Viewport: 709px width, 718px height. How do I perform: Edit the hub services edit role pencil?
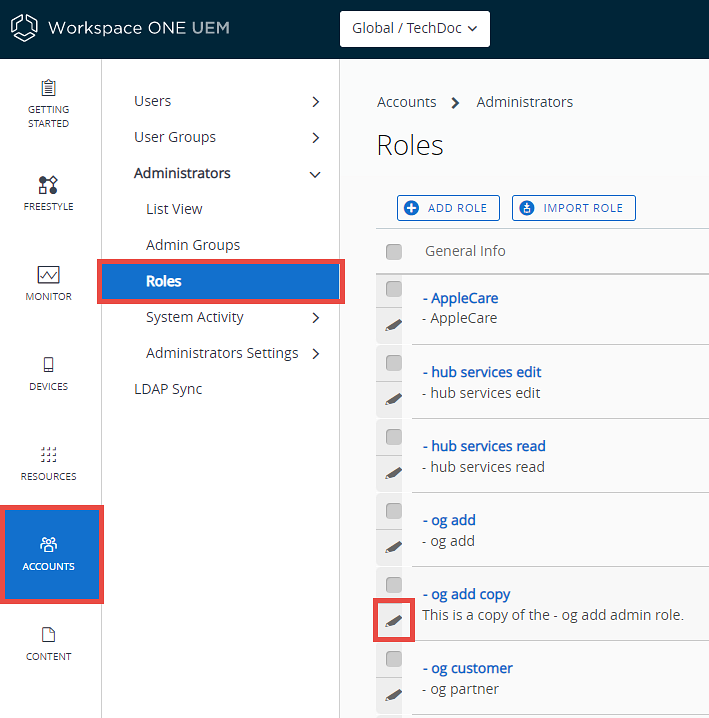[393, 399]
